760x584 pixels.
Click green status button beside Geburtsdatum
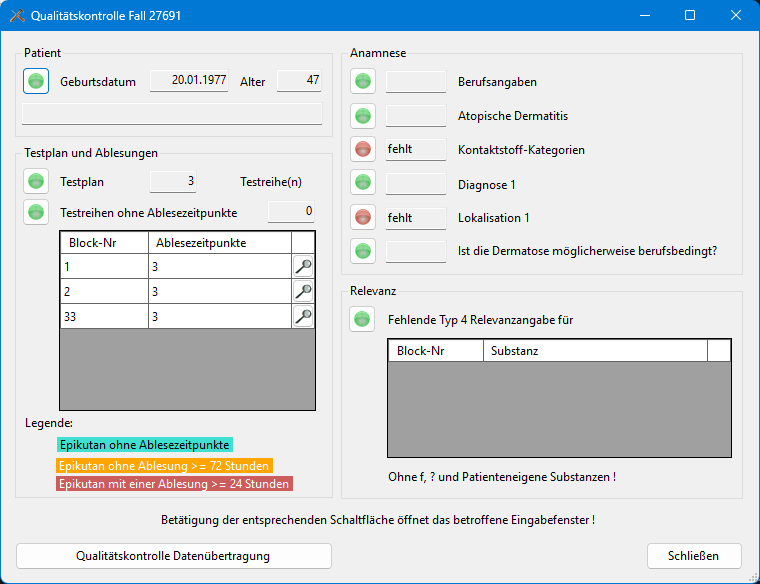tap(36, 81)
